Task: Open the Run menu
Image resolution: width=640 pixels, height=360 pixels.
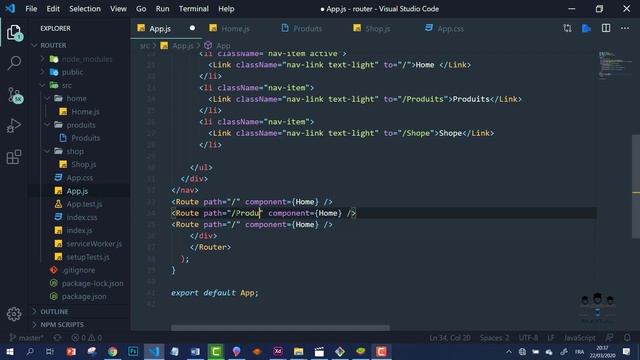Action: tap(162, 9)
